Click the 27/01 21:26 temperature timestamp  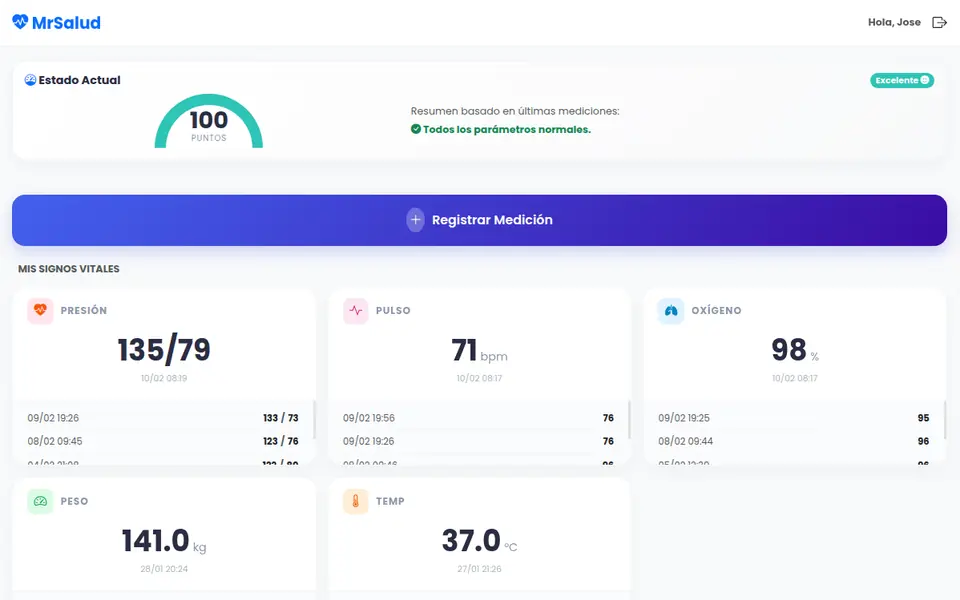pyautogui.click(x=479, y=569)
